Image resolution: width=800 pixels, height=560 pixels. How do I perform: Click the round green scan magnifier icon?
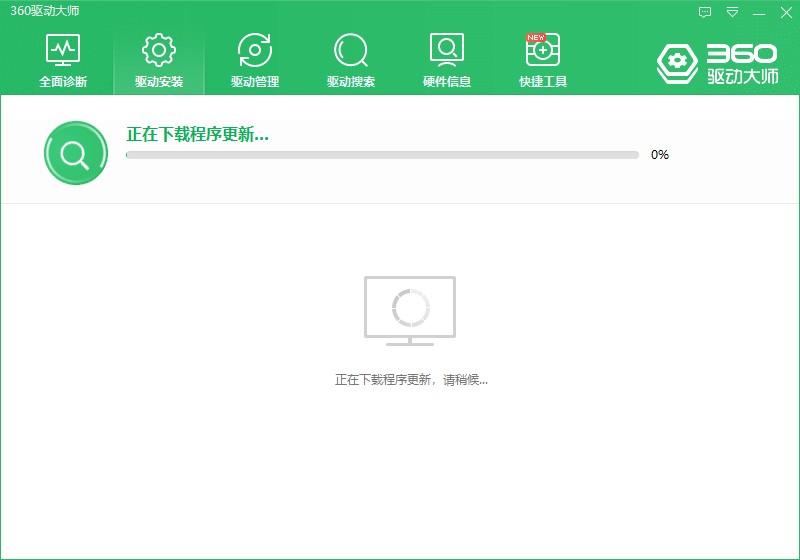(75, 153)
